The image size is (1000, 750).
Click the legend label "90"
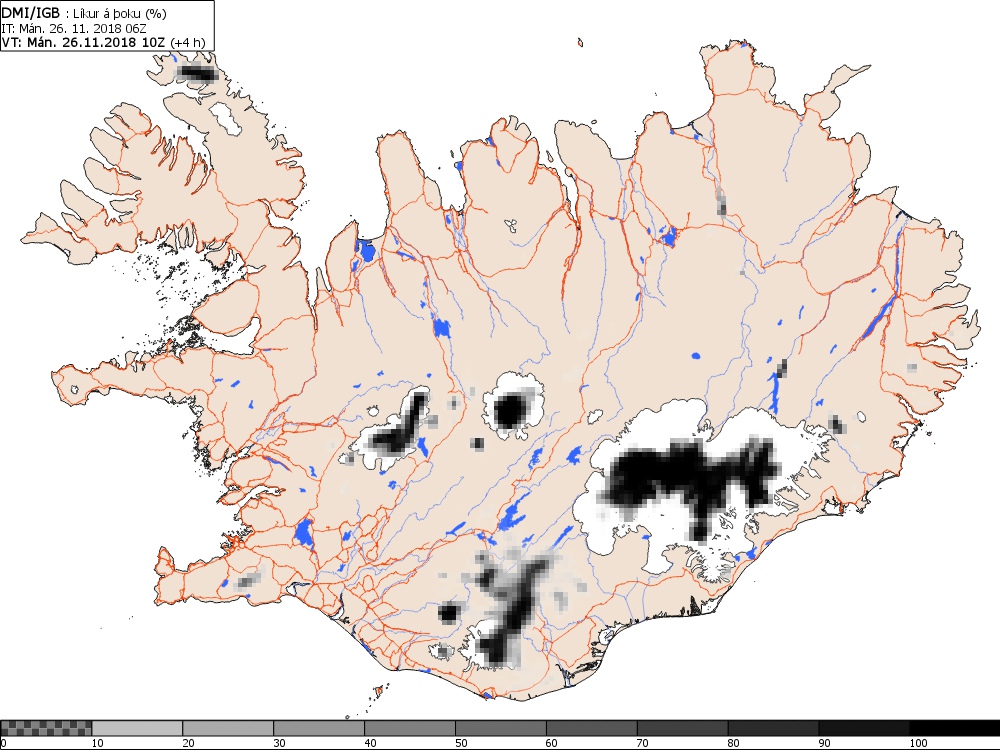[825, 743]
